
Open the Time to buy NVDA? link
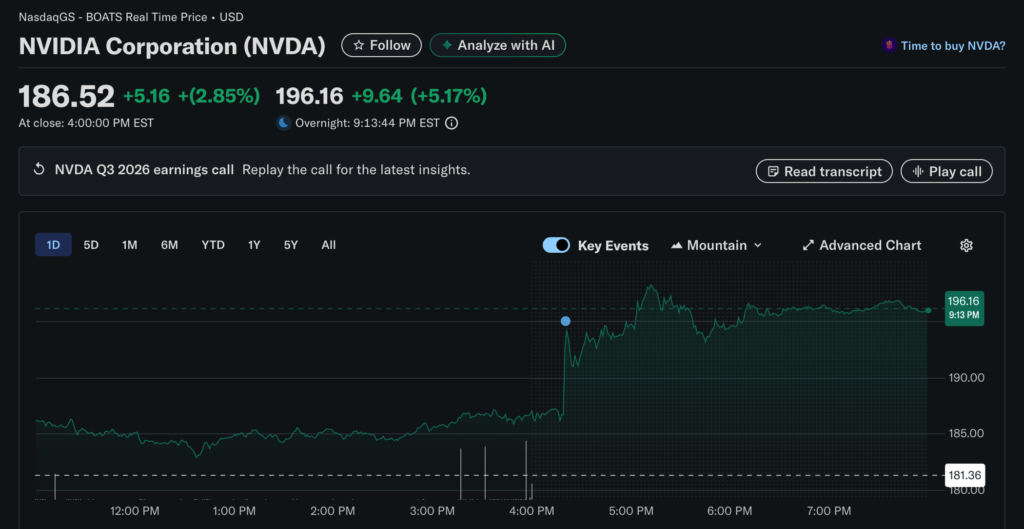coord(953,46)
